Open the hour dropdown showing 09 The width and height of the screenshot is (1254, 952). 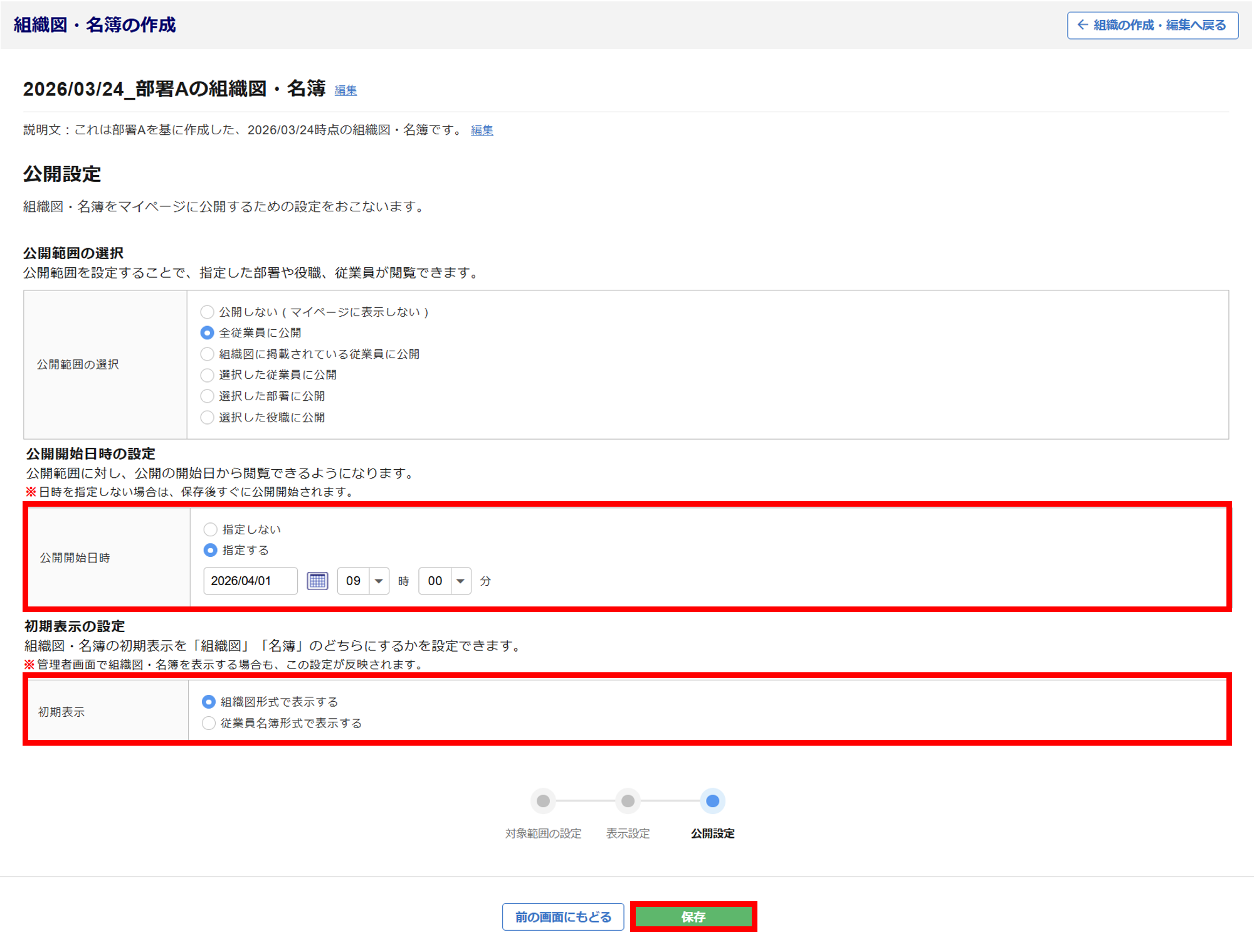[363, 581]
